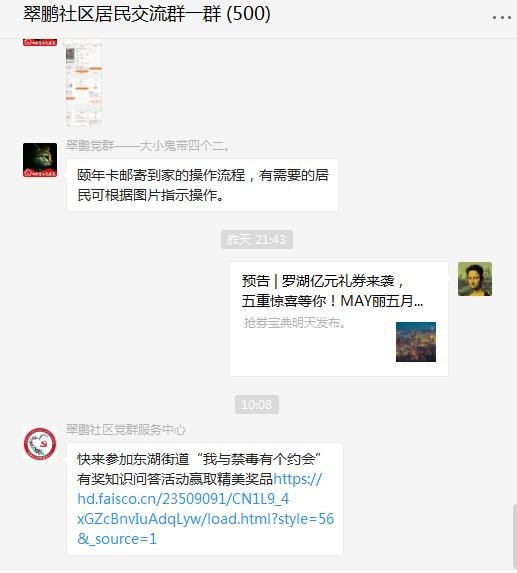Click the cat avatar of 翠鹏党群 sender
Image resolution: width=517 pixels, height=573 pixels.
coord(40,160)
